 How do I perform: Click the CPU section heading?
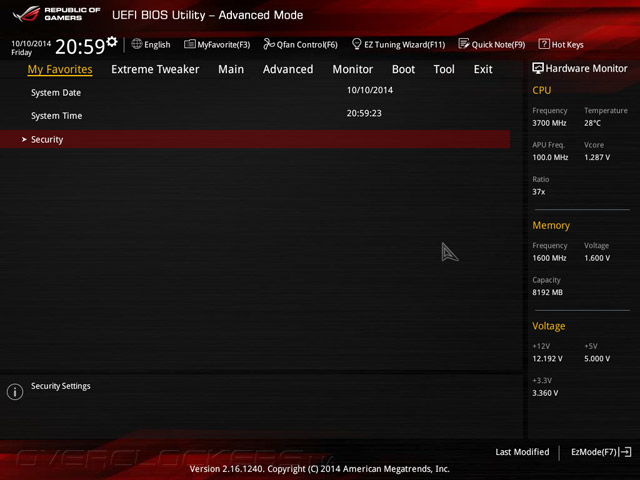coord(542,90)
